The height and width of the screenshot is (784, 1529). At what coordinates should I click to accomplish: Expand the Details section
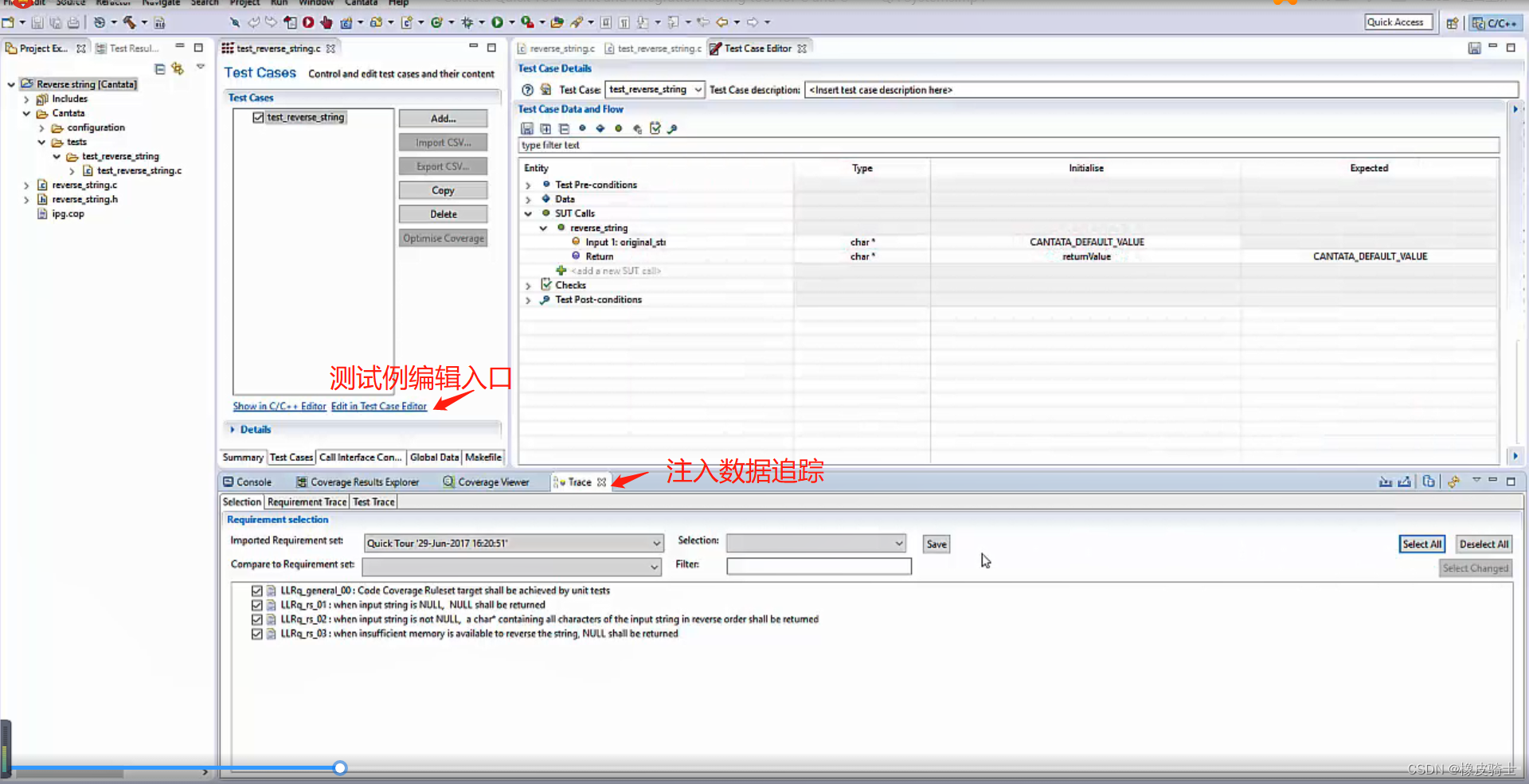click(233, 430)
